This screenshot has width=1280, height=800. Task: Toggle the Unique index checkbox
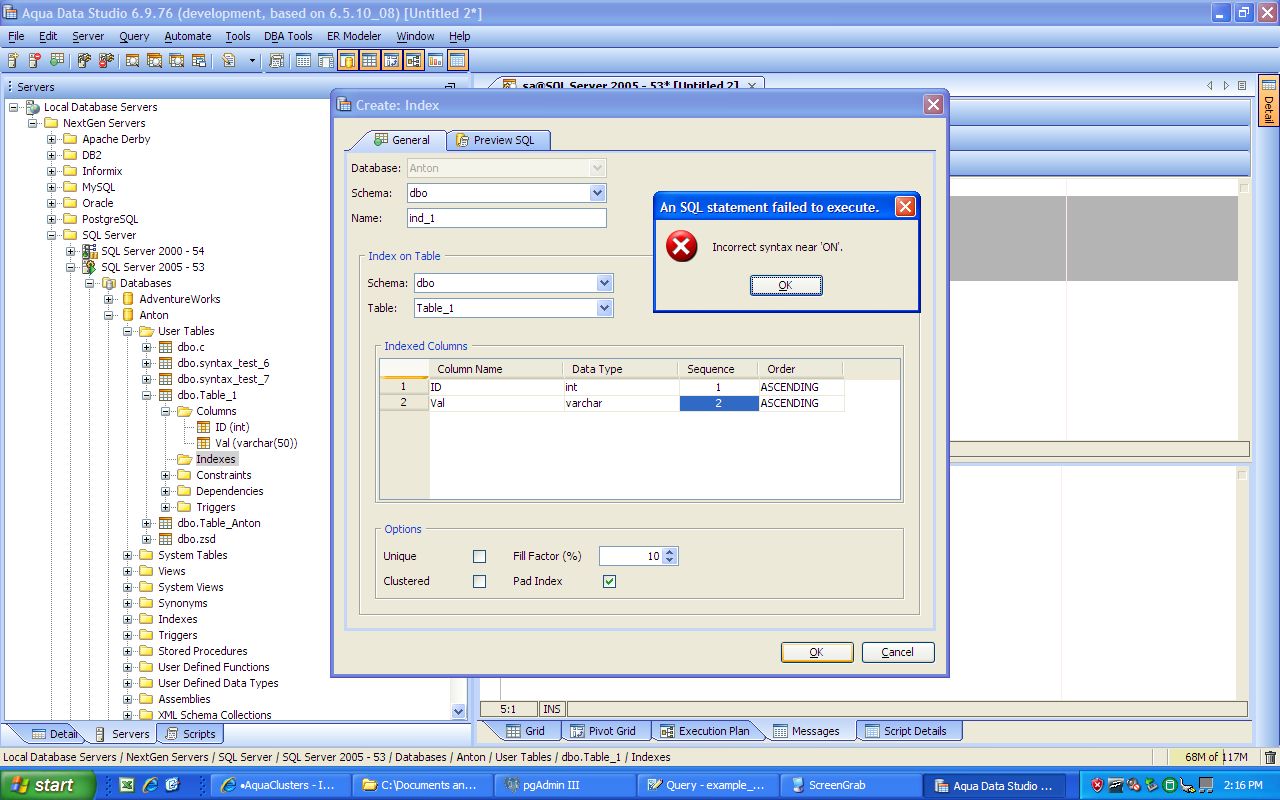[x=480, y=556]
